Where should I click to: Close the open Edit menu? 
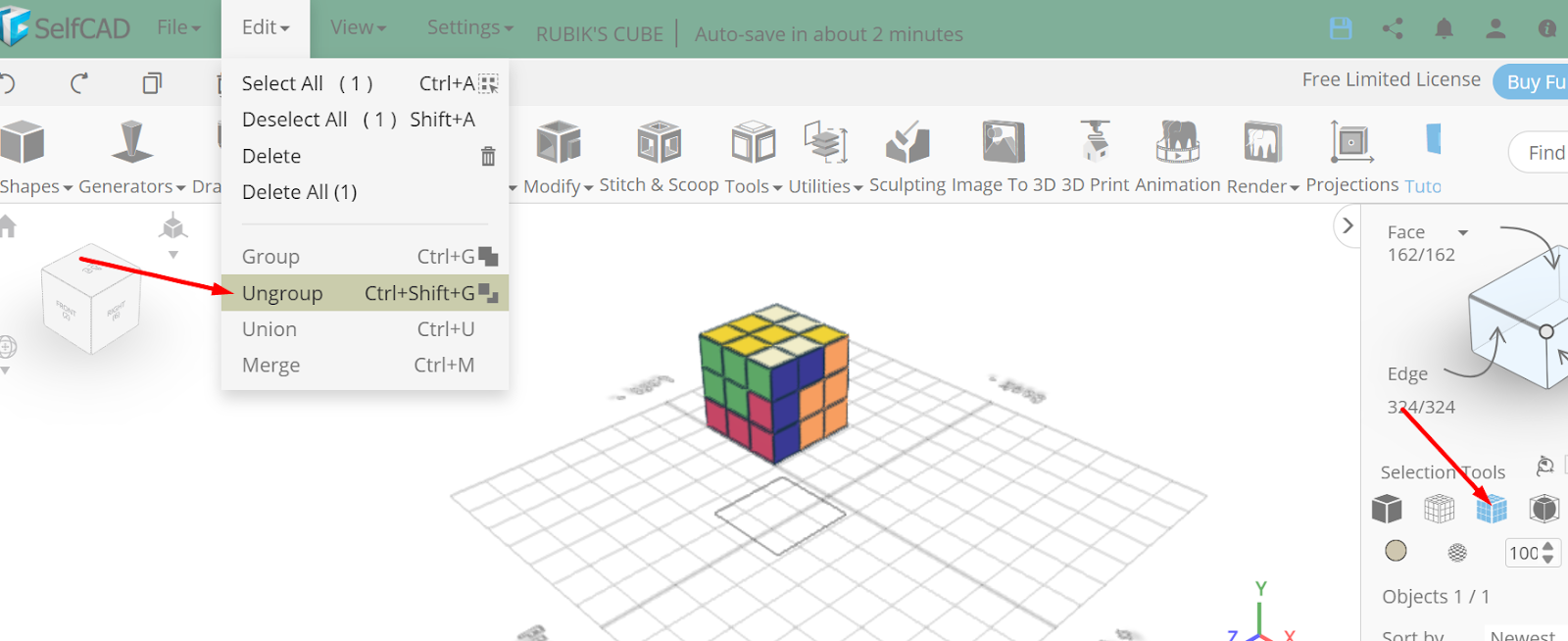pyautogui.click(x=266, y=27)
